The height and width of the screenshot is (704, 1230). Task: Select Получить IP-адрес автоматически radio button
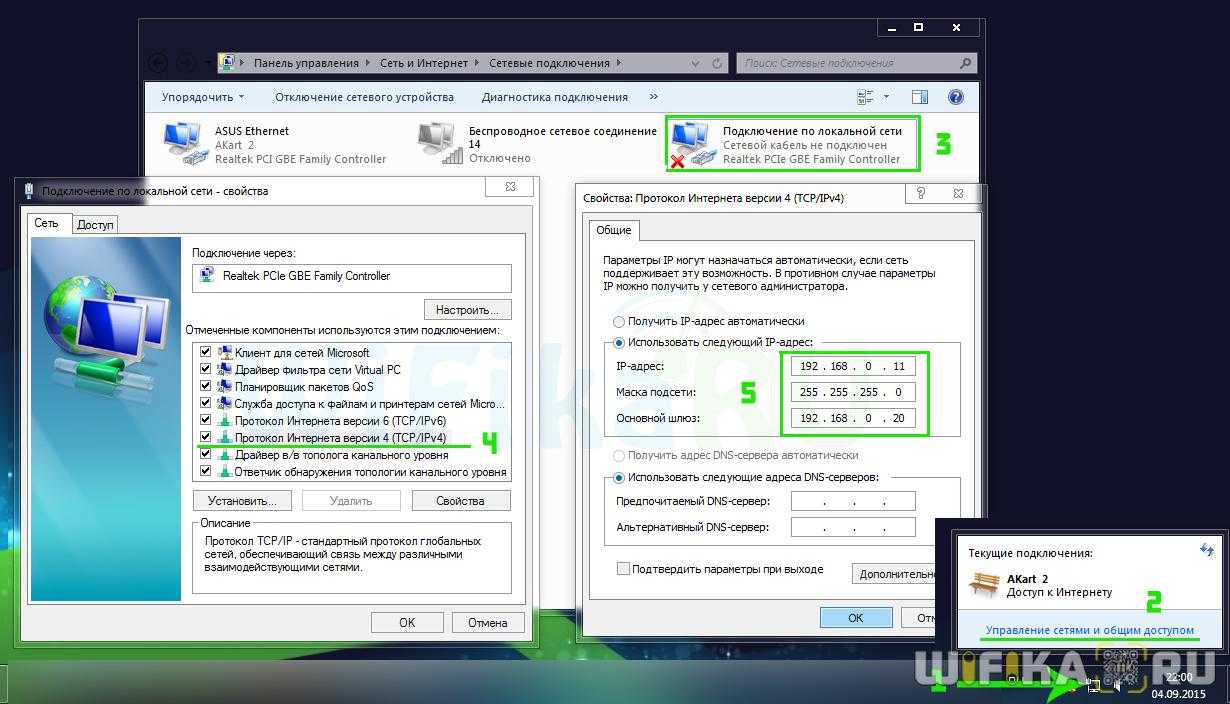(619, 322)
